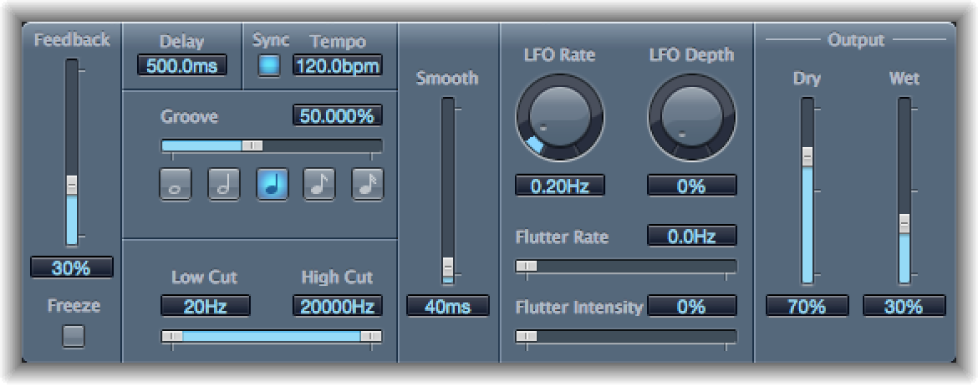Click the Low Cut slider handle
Screen dimensions: 978x386
click(173, 336)
